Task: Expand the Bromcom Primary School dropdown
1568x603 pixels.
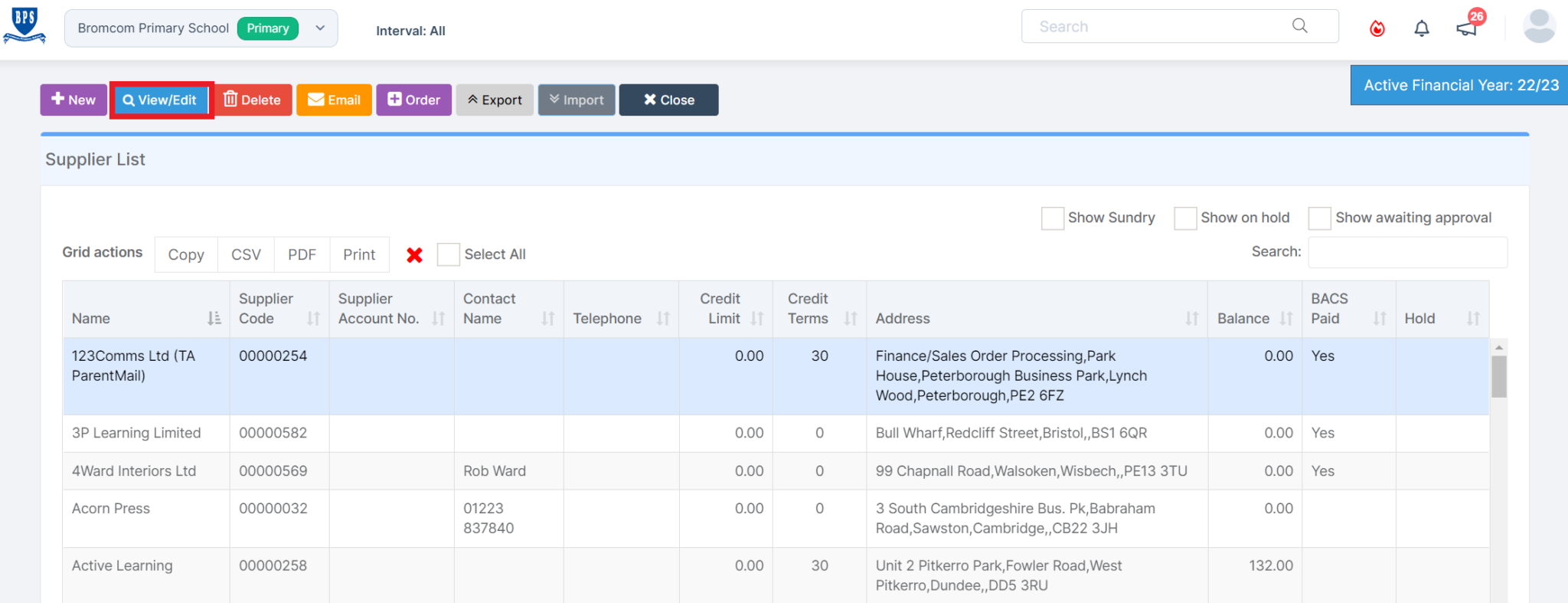Action: pyautogui.click(x=320, y=28)
